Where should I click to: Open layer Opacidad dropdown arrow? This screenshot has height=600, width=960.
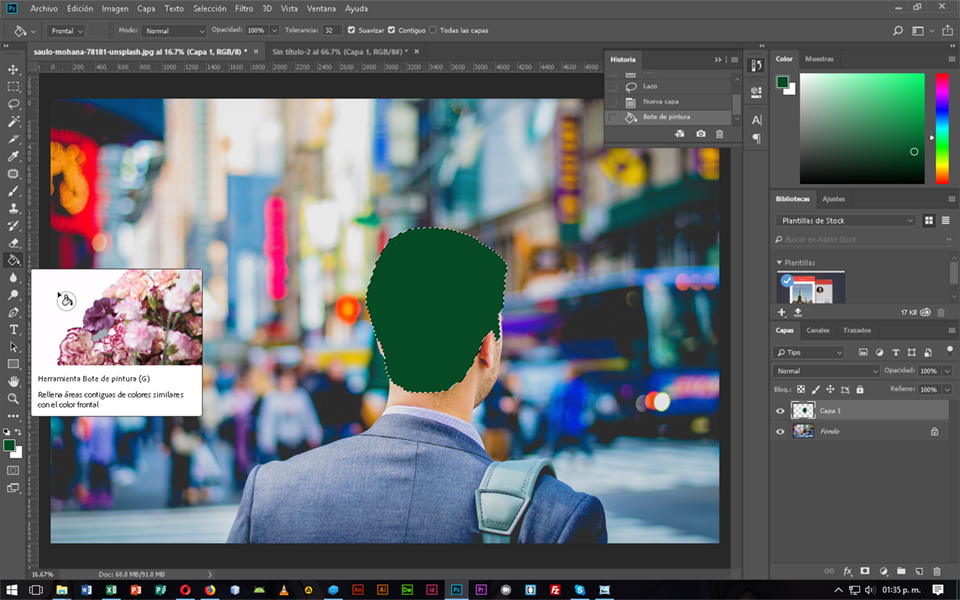[x=947, y=371]
